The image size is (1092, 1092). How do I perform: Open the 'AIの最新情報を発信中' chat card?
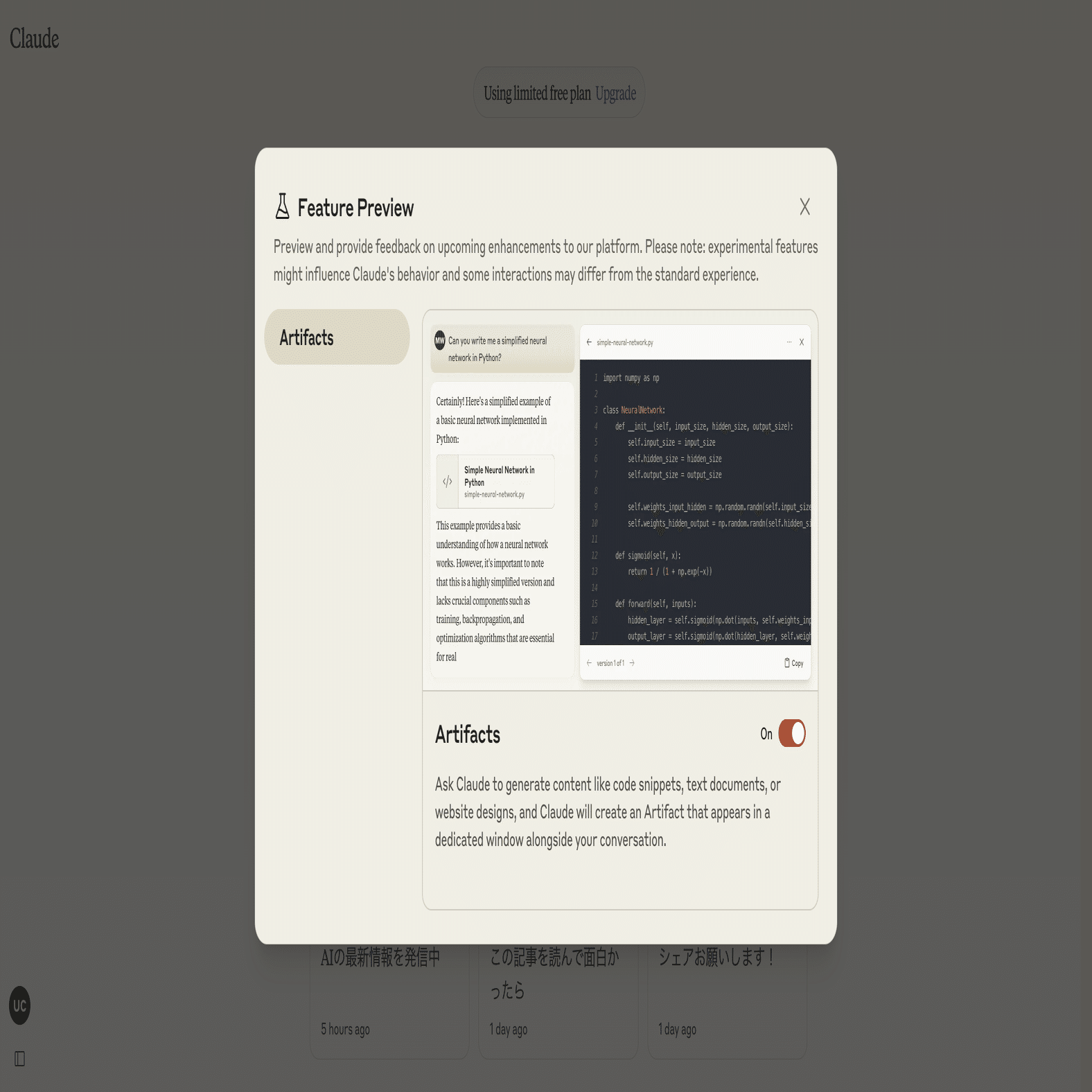point(389,1001)
